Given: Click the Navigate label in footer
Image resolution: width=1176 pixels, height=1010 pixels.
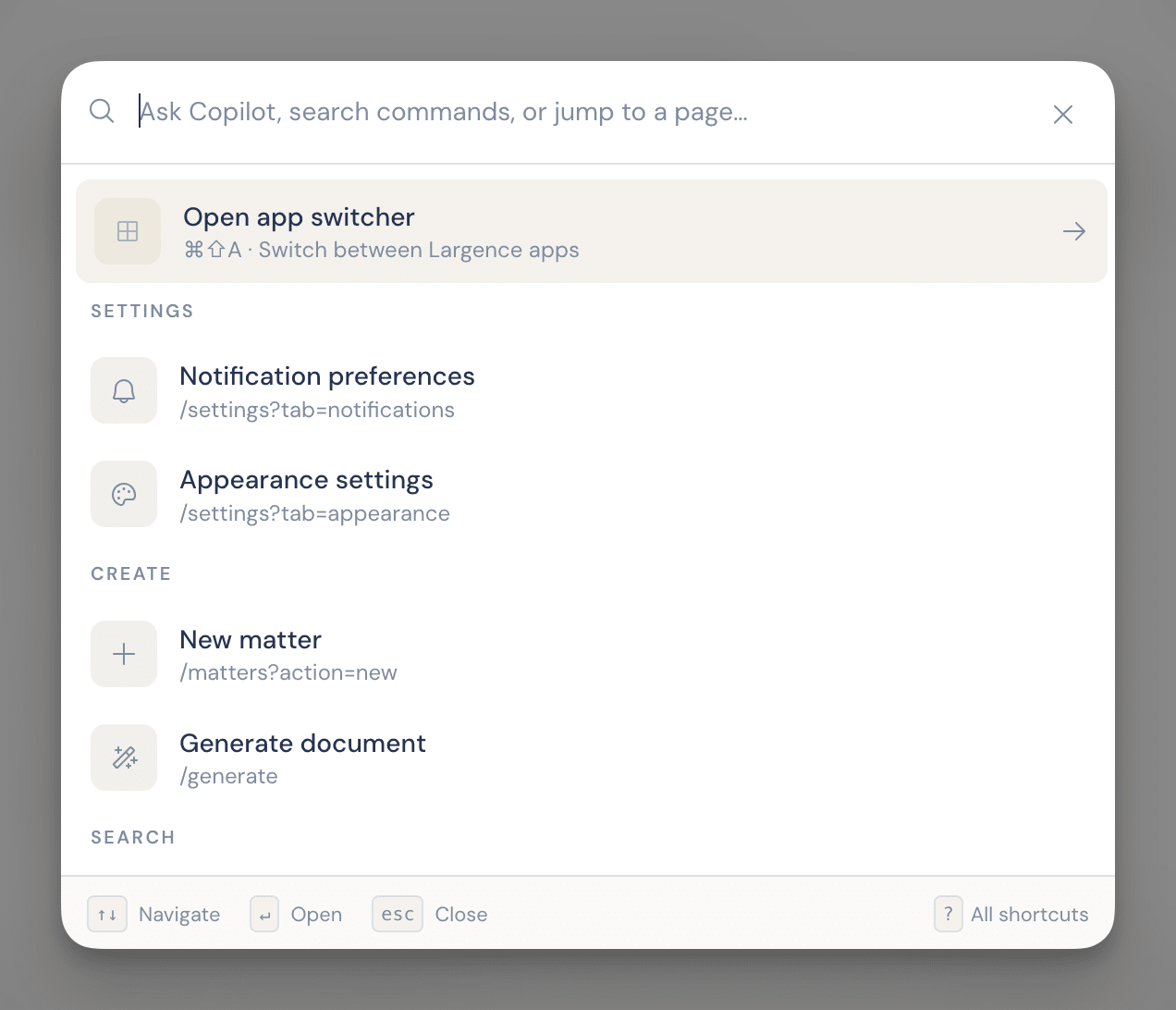Looking at the screenshot, I should (x=179, y=915).
